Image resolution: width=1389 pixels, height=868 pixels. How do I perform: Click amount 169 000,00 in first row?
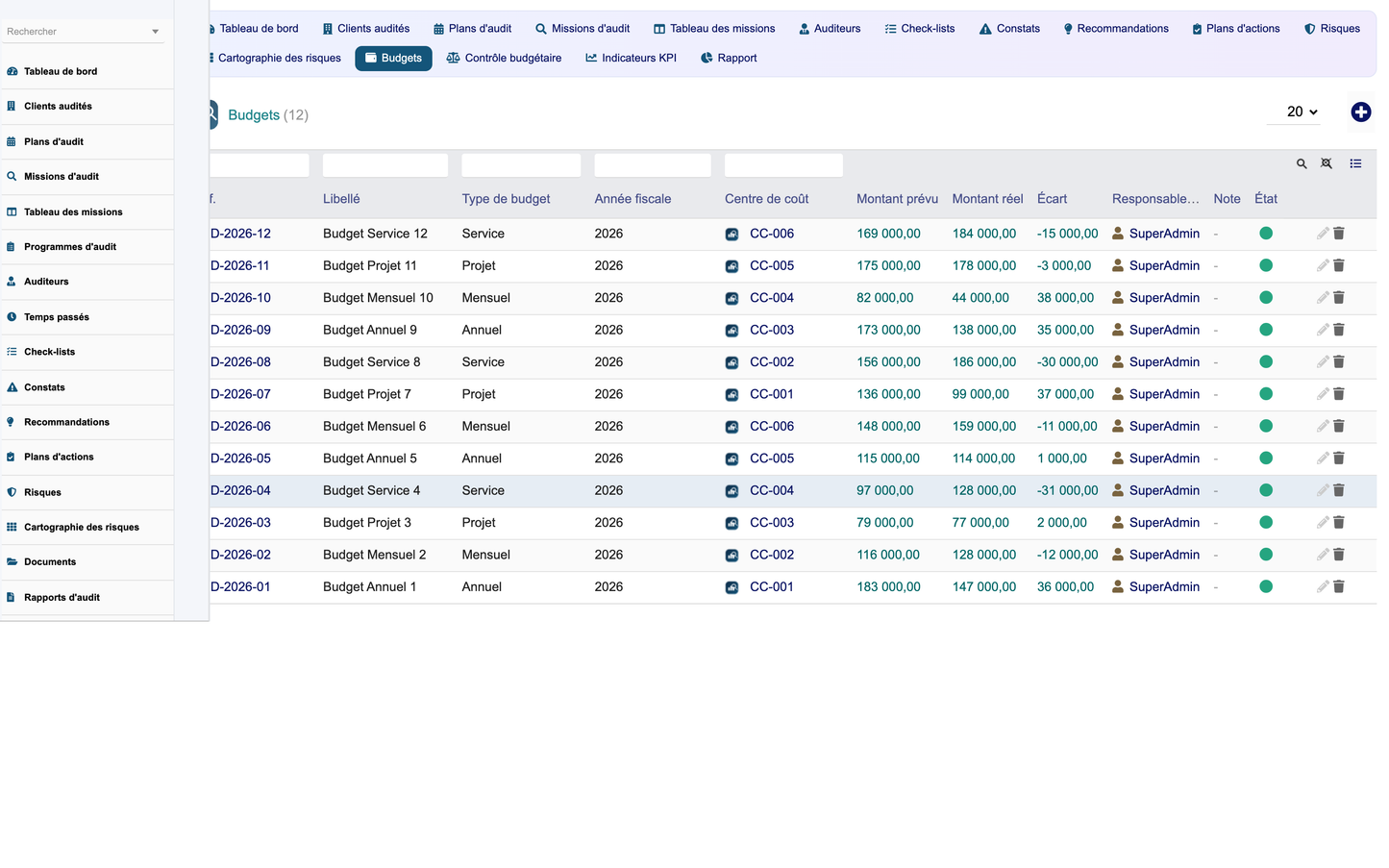click(888, 234)
